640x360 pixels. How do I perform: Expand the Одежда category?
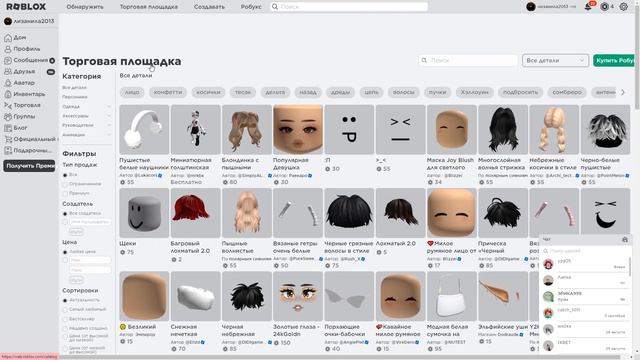(109, 107)
